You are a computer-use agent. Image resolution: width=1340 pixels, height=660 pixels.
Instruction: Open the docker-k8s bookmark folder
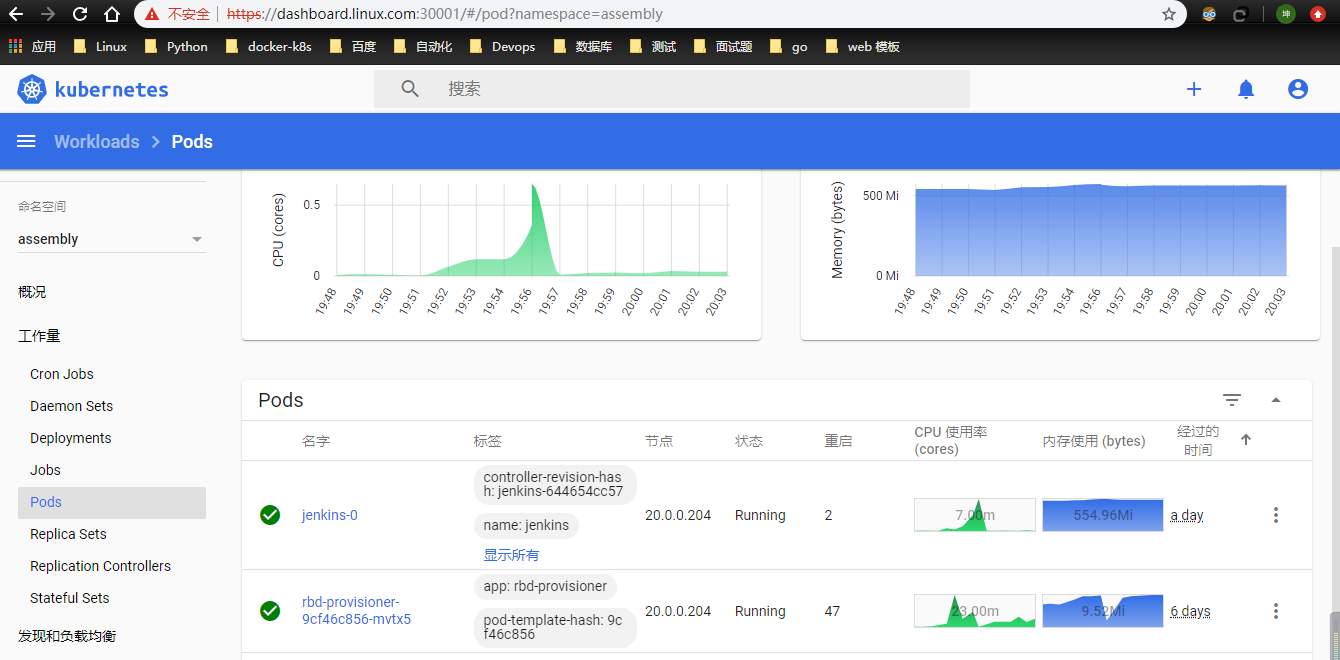coord(269,46)
